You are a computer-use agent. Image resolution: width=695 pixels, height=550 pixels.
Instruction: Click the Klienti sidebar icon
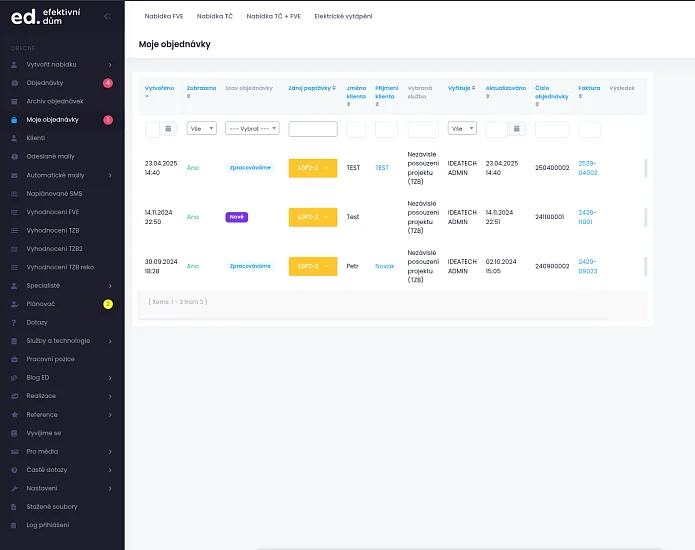point(14,138)
